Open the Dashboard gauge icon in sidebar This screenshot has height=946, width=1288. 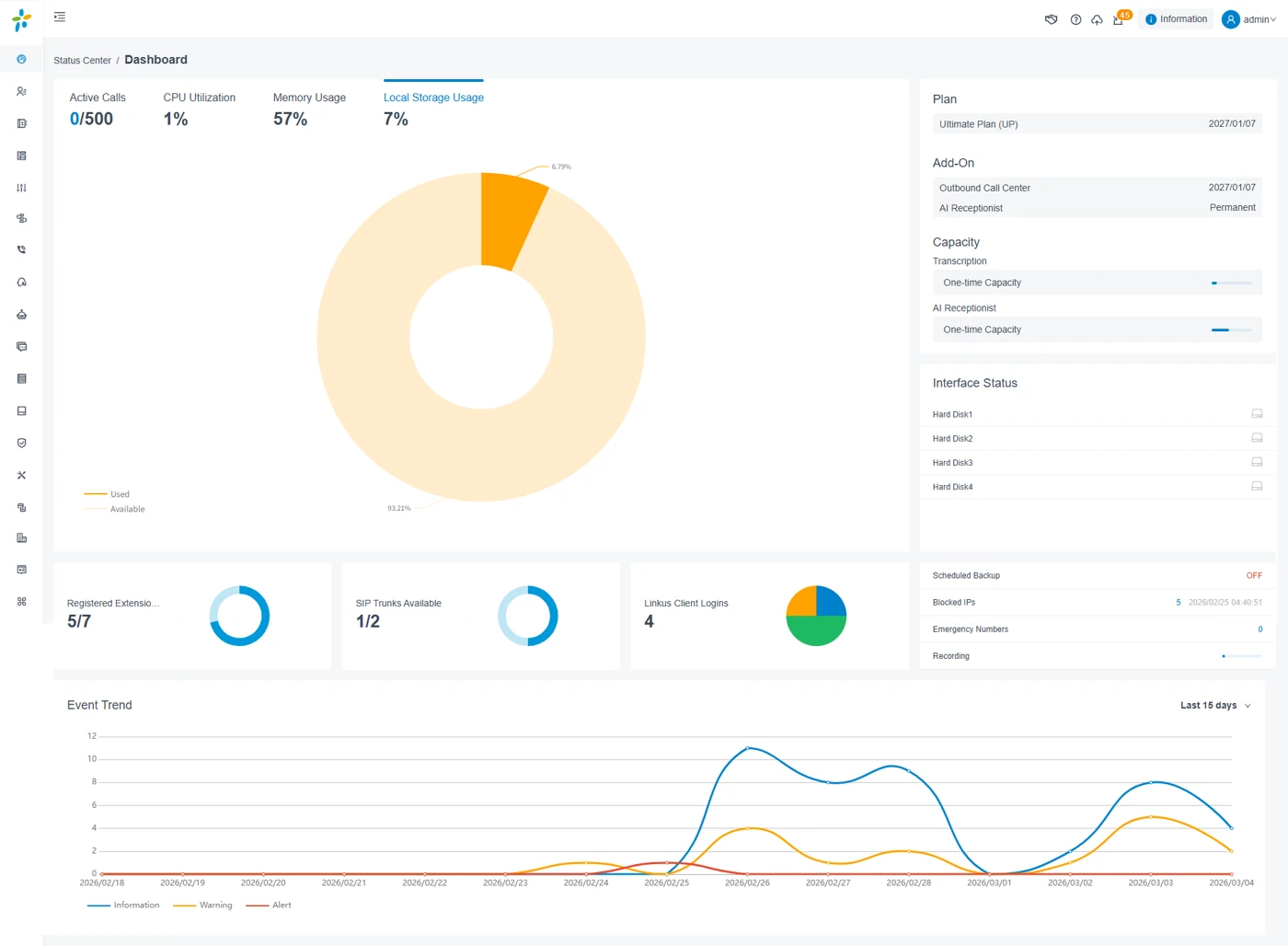[x=21, y=59]
